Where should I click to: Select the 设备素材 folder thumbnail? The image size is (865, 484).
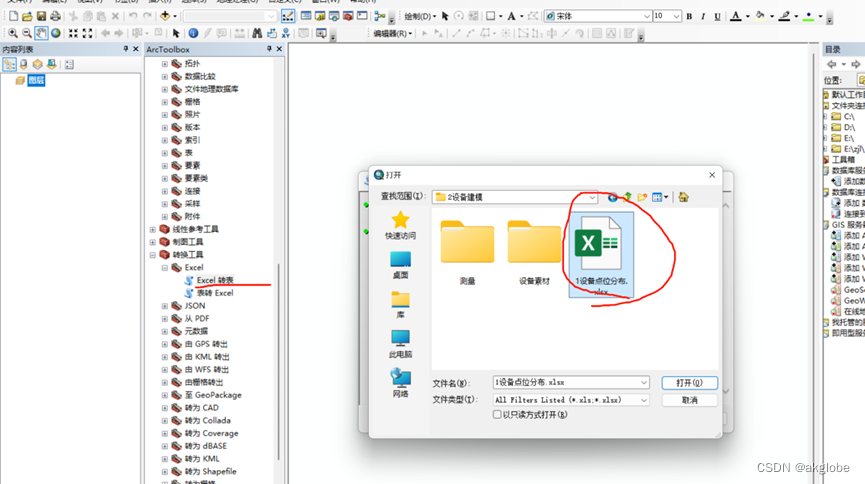point(534,253)
